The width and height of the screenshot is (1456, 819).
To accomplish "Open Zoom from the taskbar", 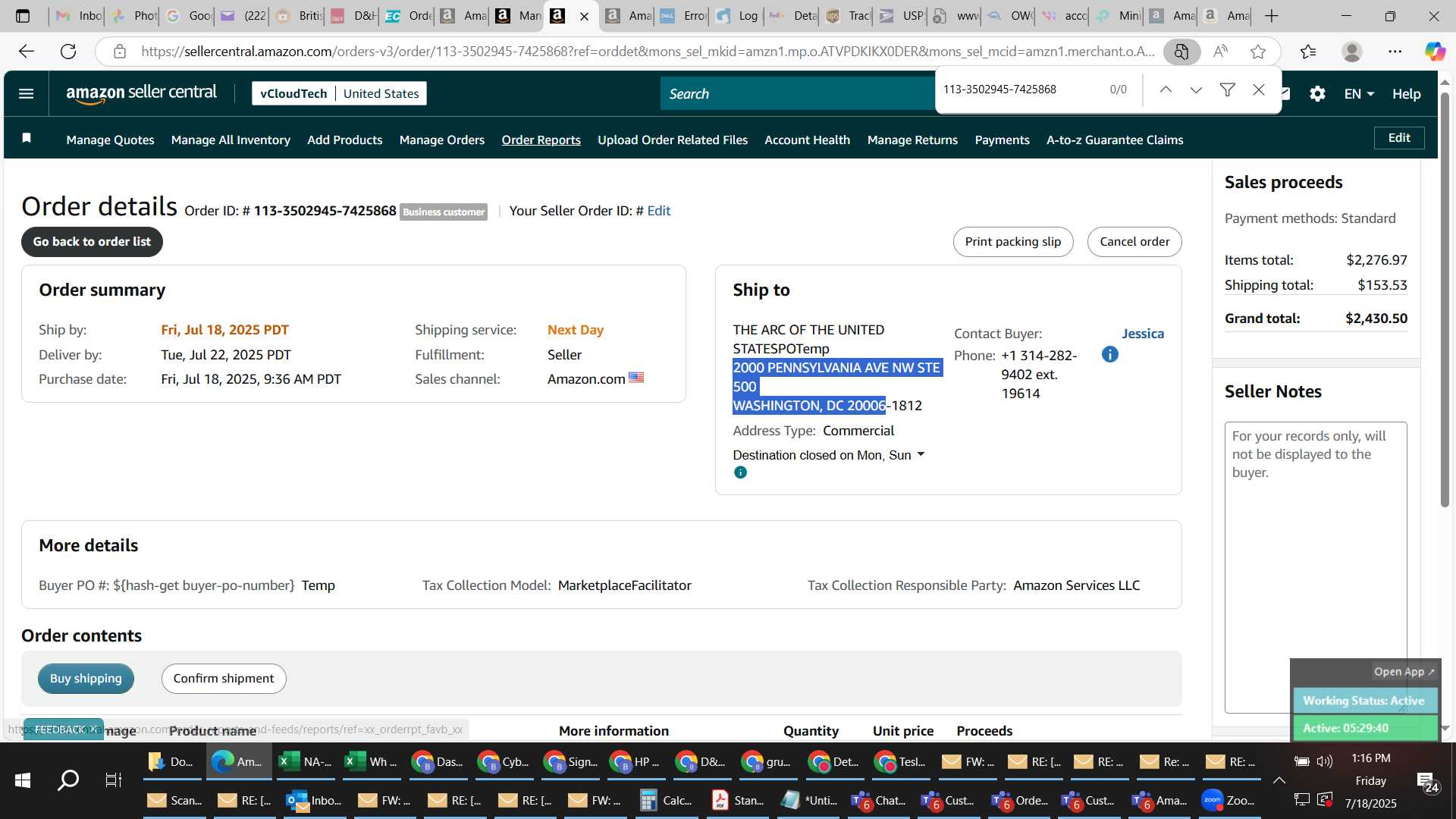I will click(1228, 800).
